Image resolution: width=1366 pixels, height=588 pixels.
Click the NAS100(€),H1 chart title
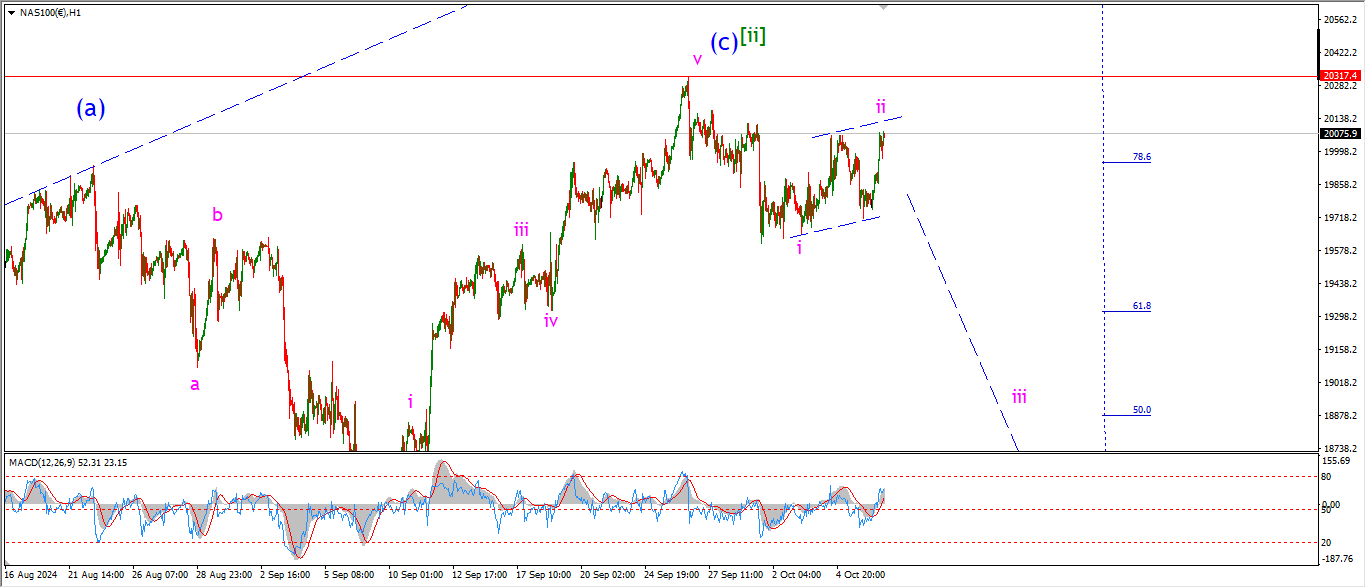pos(50,13)
